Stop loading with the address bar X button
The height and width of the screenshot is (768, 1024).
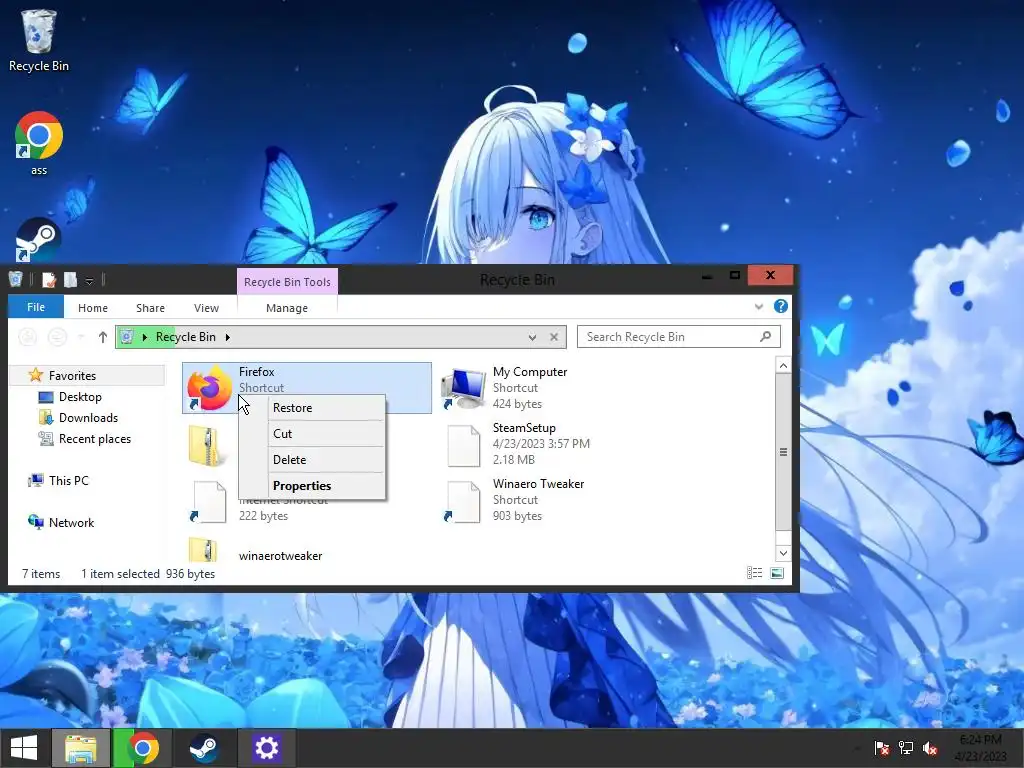[x=554, y=337]
